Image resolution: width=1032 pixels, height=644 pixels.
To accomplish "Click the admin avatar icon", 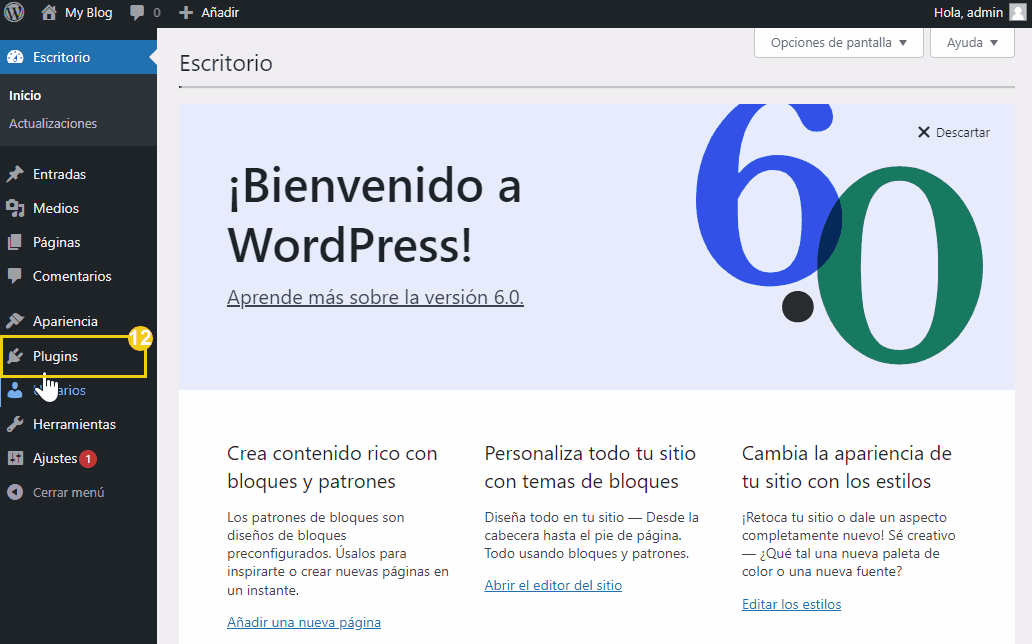I will tap(1018, 13).
